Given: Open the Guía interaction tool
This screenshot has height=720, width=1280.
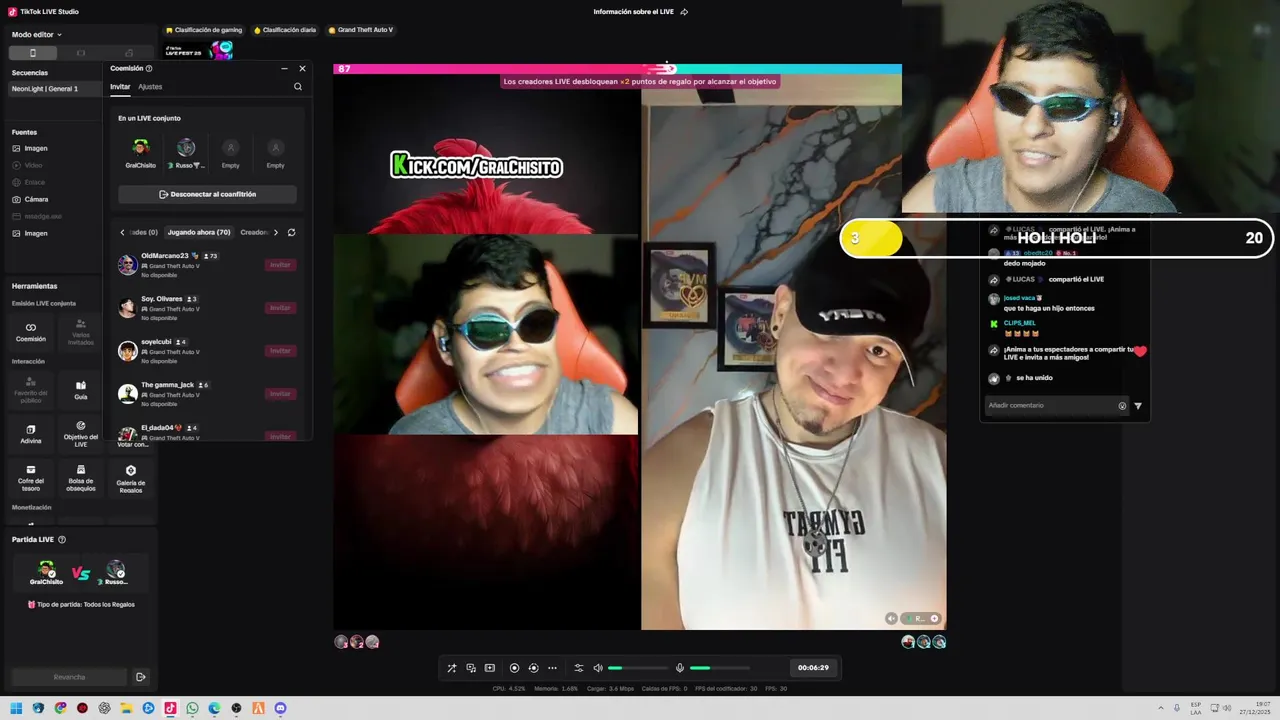Looking at the screenshot, I should (81, 390).
